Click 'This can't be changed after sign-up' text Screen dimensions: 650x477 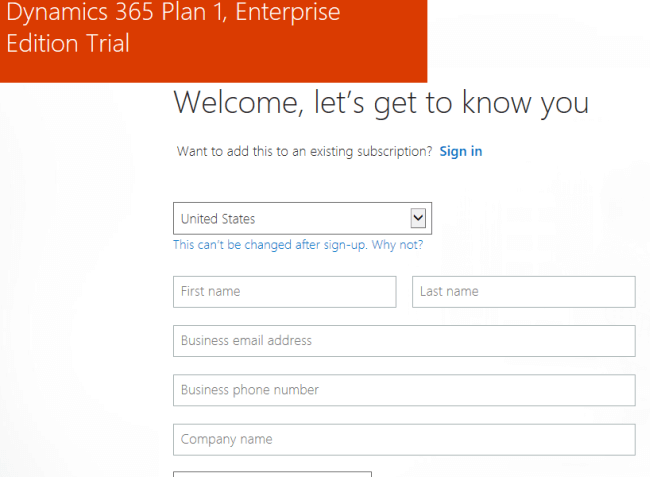tap(270, 245)
